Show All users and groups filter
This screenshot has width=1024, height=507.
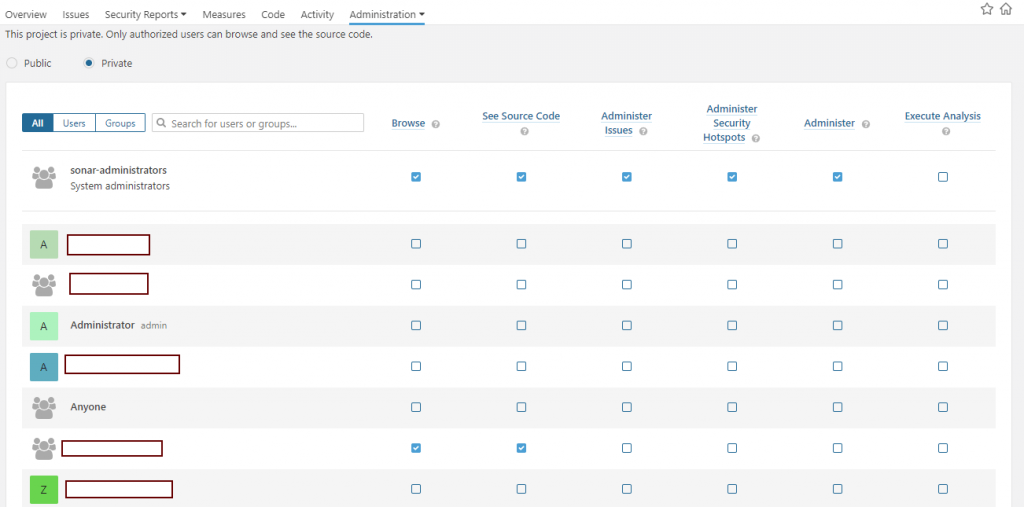point(38,123)
